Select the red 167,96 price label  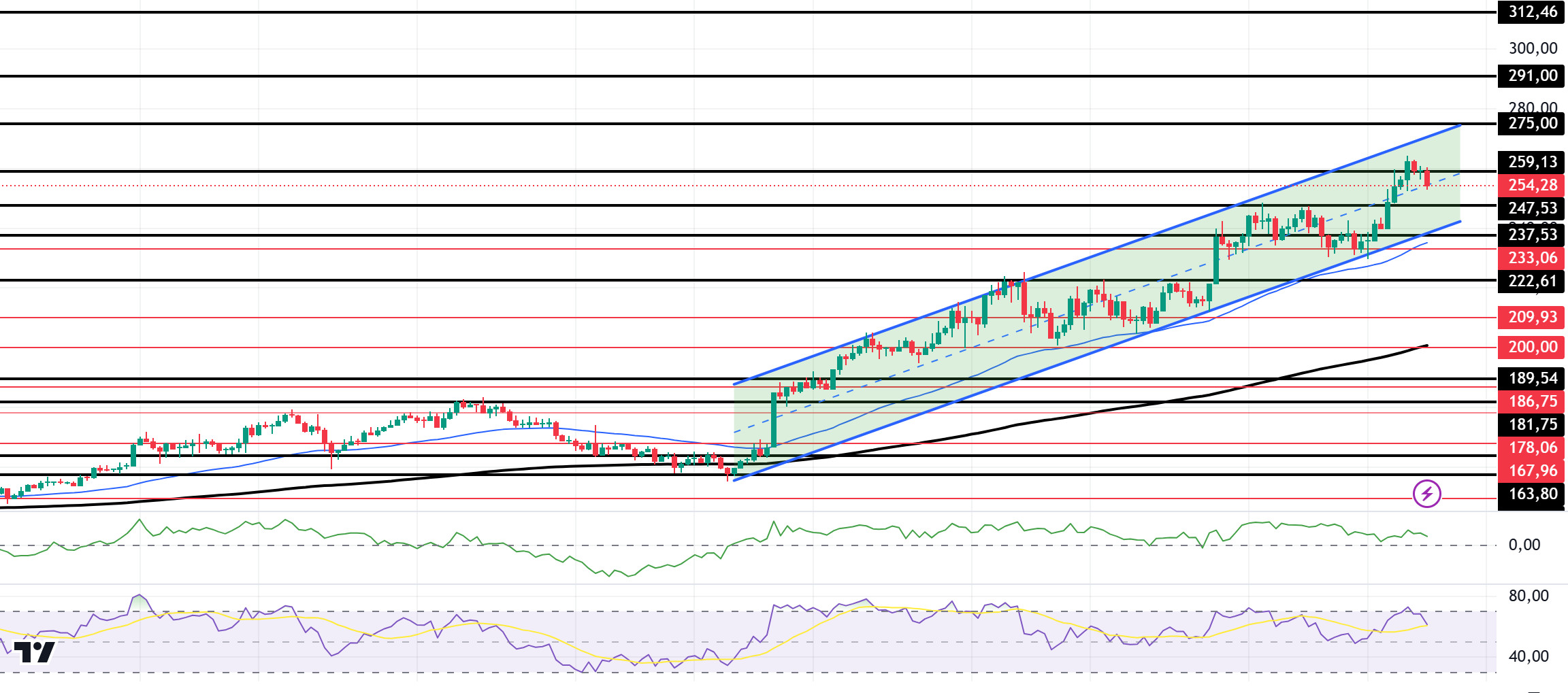tap(1531, 471)
